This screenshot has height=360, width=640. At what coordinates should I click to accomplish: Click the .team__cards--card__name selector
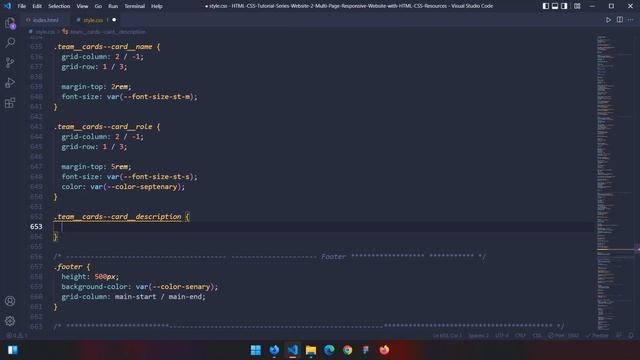[103, 47]
